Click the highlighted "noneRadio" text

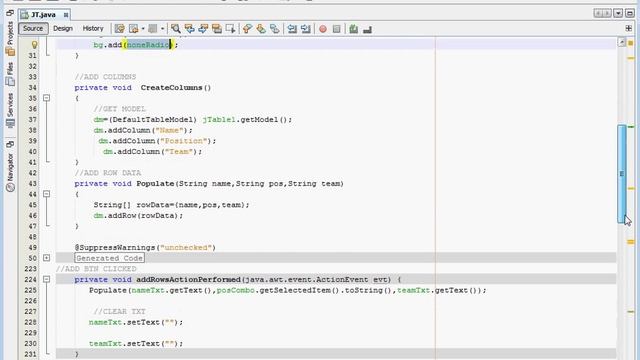tap(149, 44)
